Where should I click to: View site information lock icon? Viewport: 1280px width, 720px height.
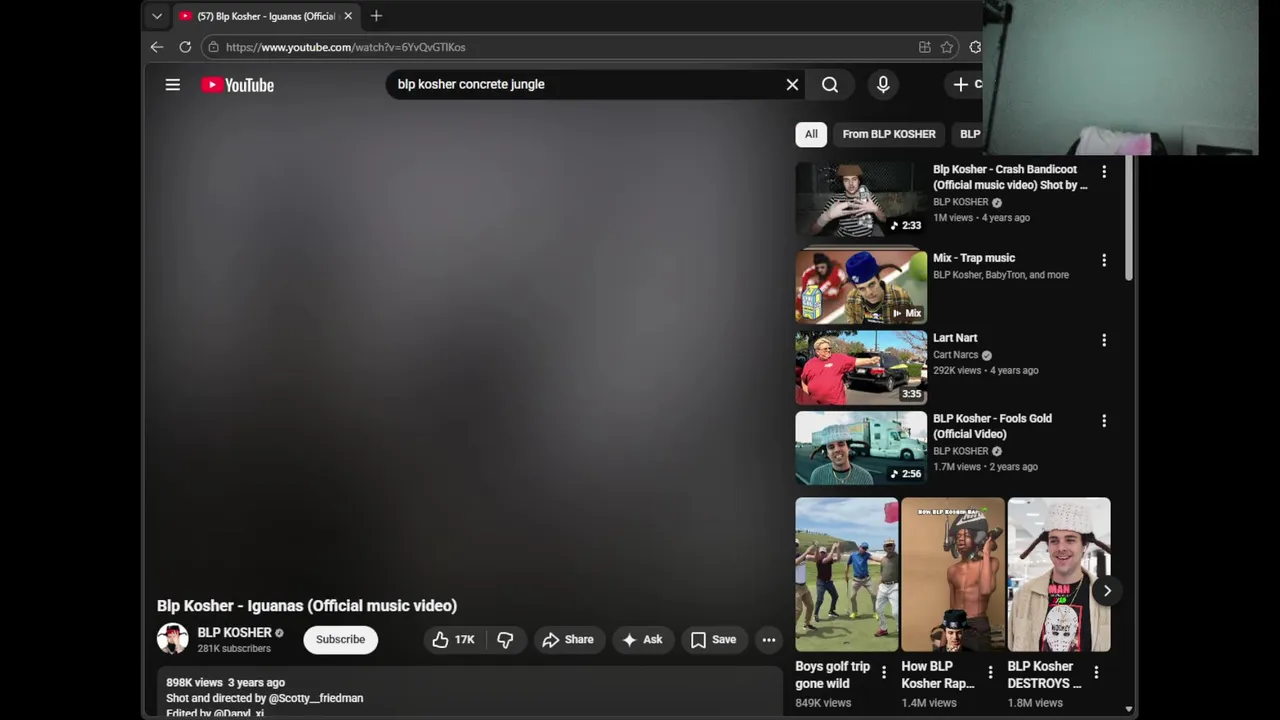(213, 47)
